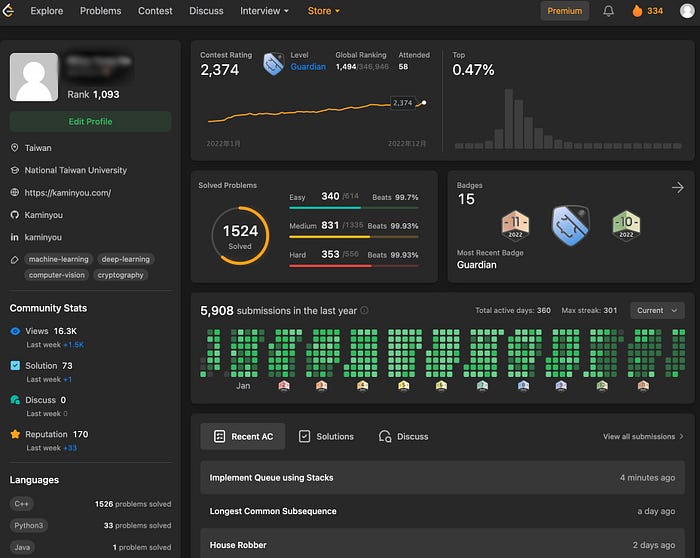The image size is (700, 558).
Task: Click the October 2022 badge icon
Action: tap(626, 225)
